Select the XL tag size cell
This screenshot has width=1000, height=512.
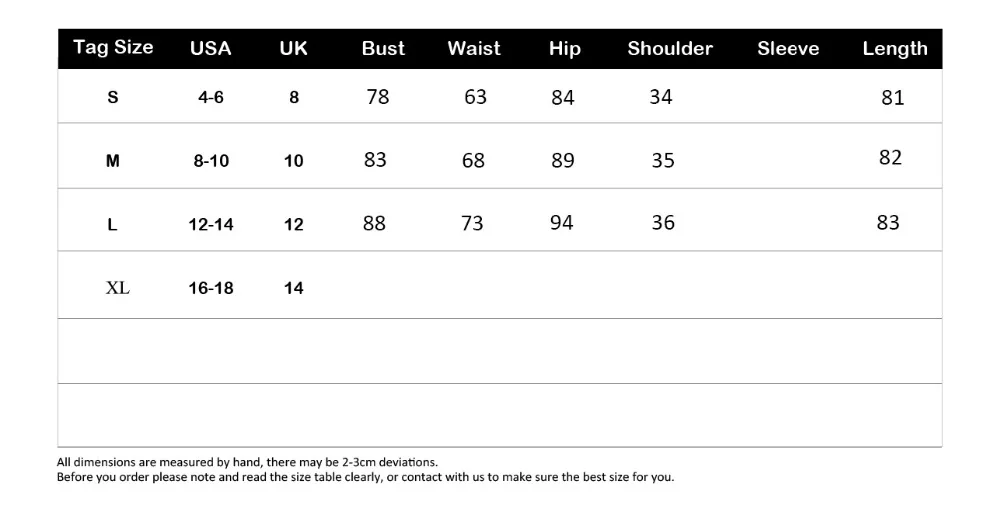pyautogui.click(x=117, y=288)
